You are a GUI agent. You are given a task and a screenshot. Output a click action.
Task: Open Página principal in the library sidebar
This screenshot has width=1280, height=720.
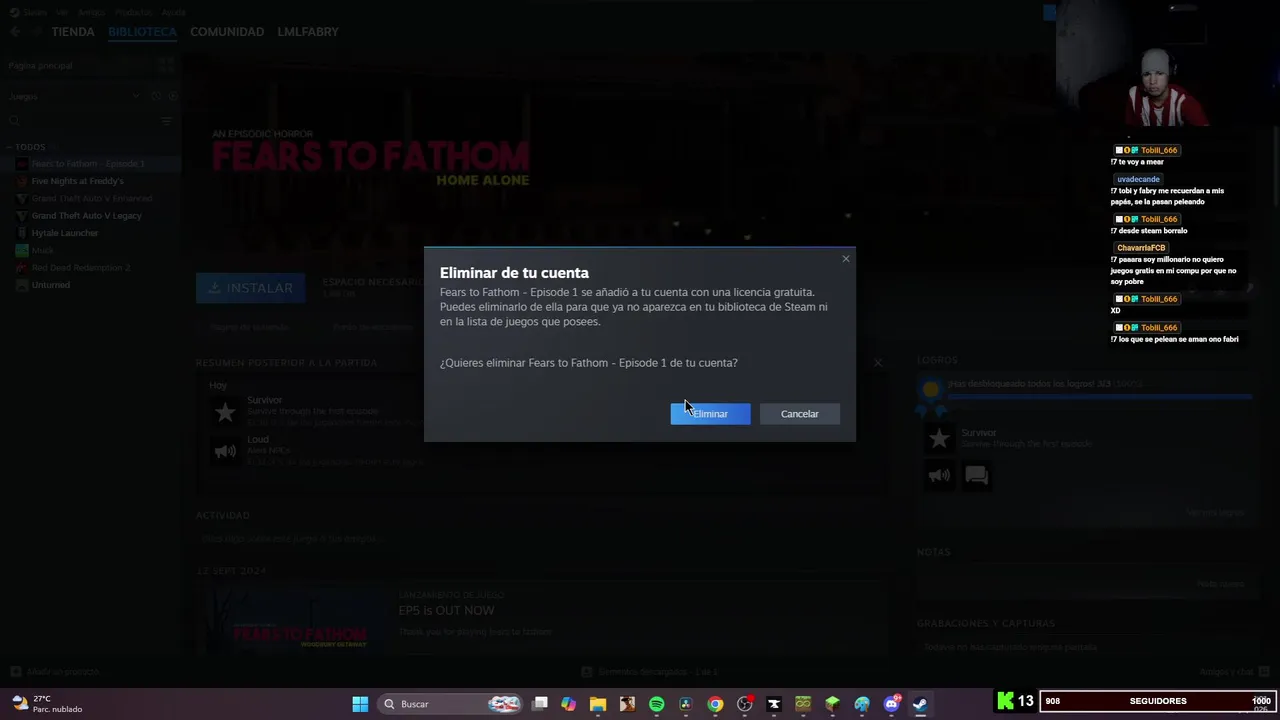point(41,65)
